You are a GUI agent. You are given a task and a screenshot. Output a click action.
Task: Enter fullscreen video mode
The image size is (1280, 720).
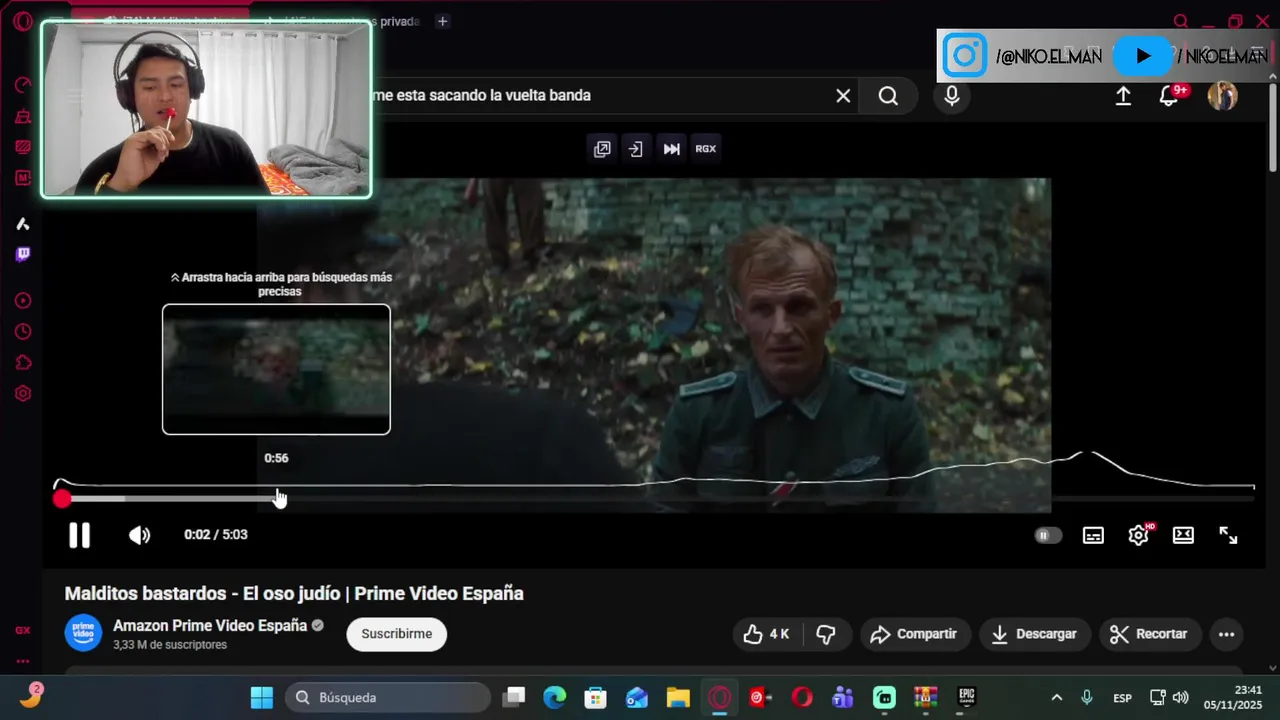[1228, 535]
